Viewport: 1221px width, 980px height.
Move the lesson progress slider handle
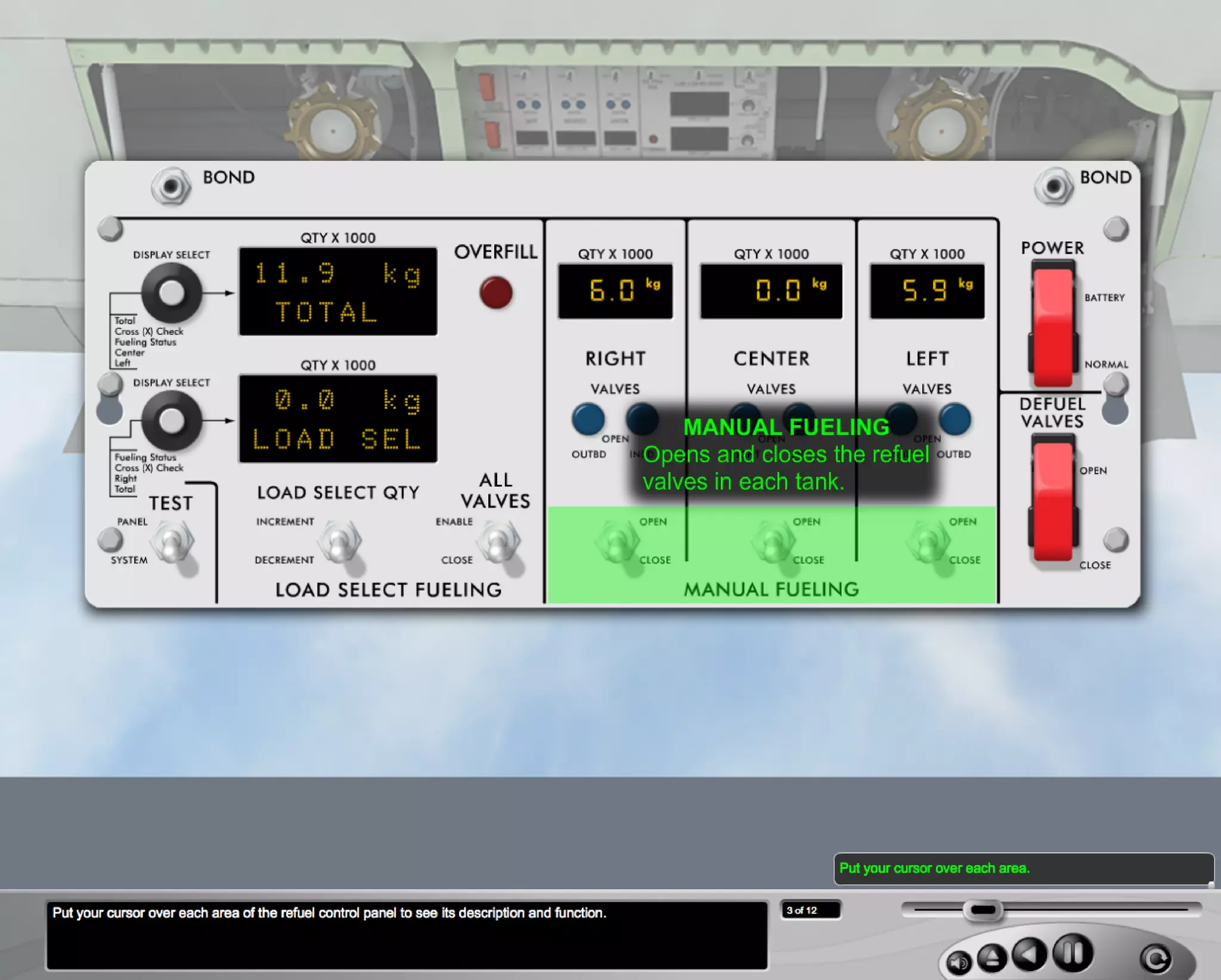coord(983,910)
